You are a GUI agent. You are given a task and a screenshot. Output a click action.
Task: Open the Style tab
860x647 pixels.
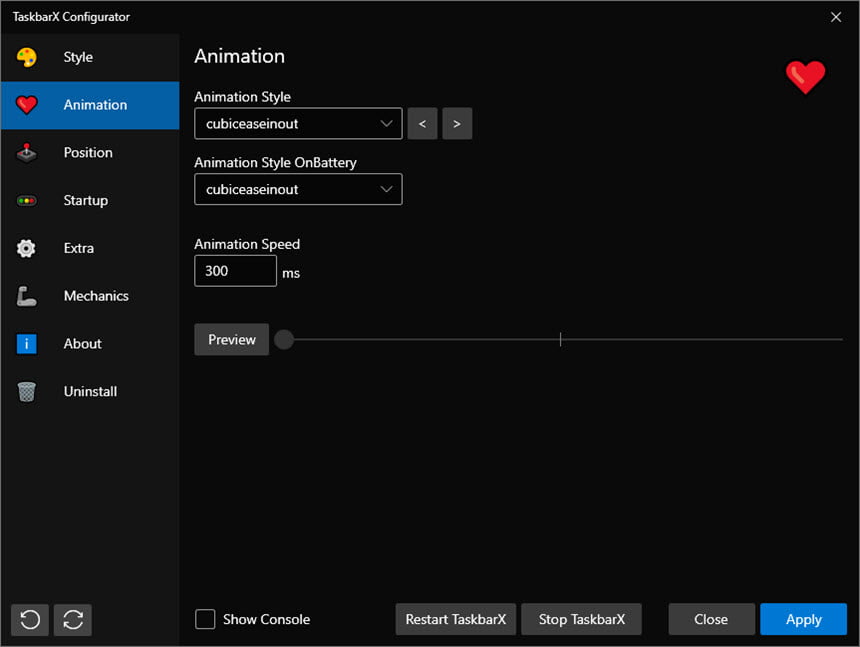pyautogui.click(x=90, y=57)
